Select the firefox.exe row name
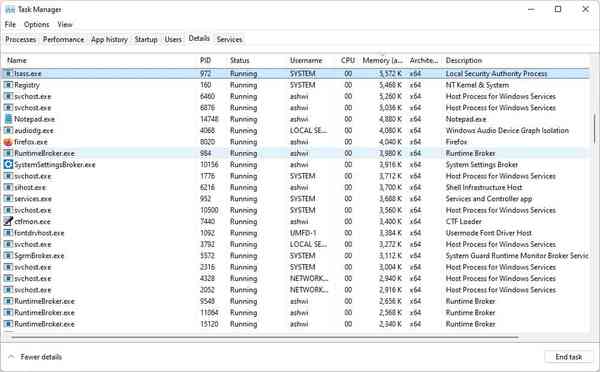 coord(31,142)
